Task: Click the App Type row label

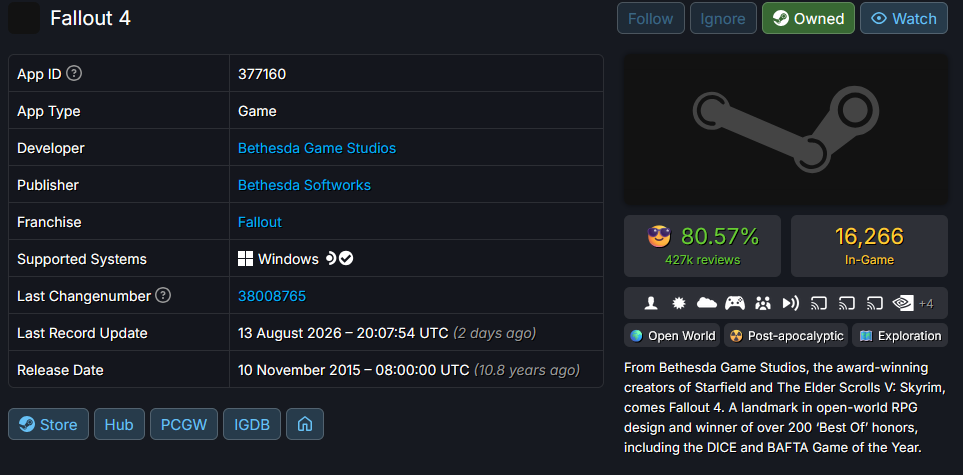Action: click(x=49, y=112)
